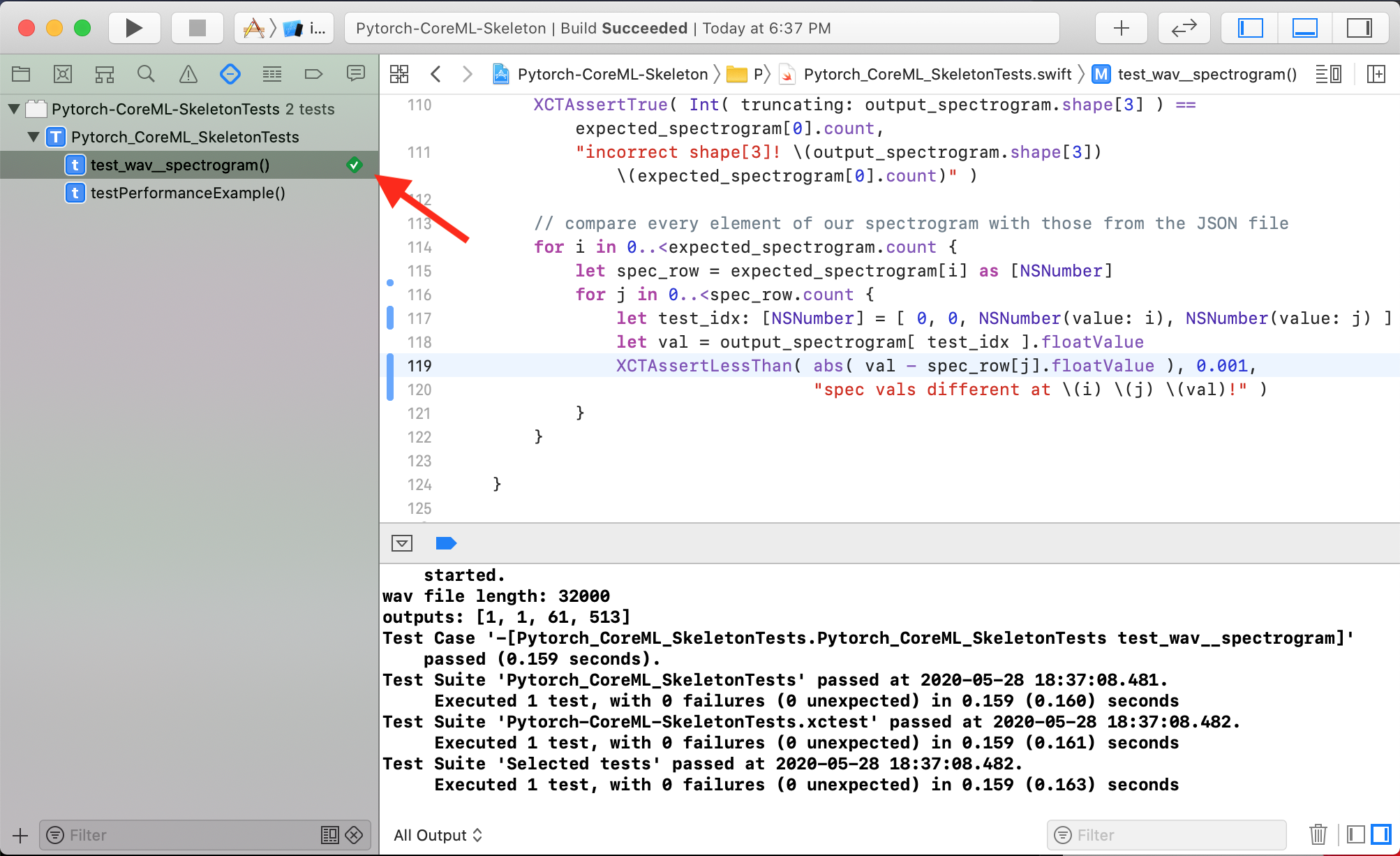
Task: Toggle show only tests in scheme filter
Action: tap(329, 835)
